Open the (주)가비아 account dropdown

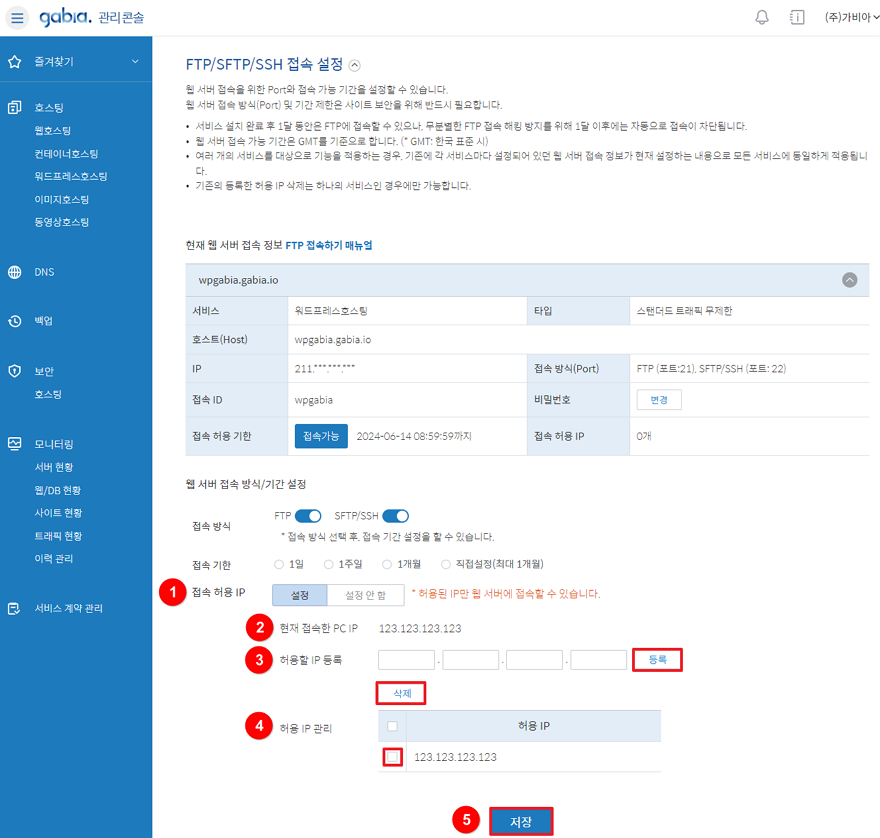[x=851, y=17]
